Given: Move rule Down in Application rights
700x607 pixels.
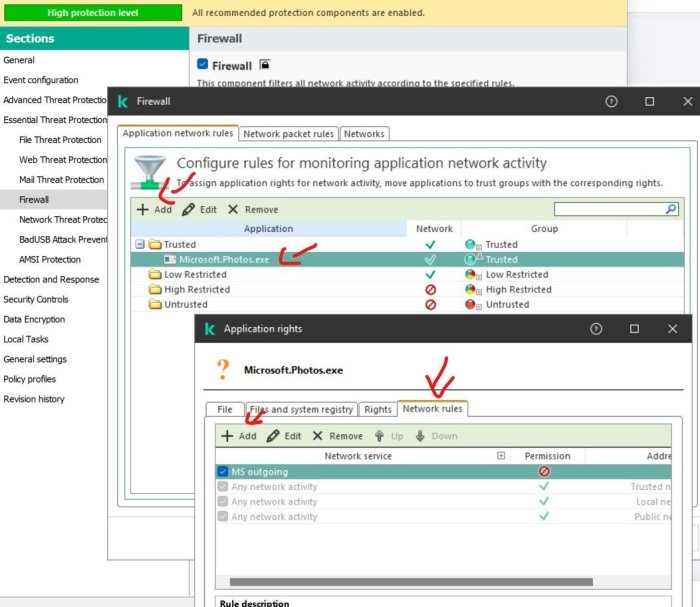Looking at the screenshot, I should 436,436.
